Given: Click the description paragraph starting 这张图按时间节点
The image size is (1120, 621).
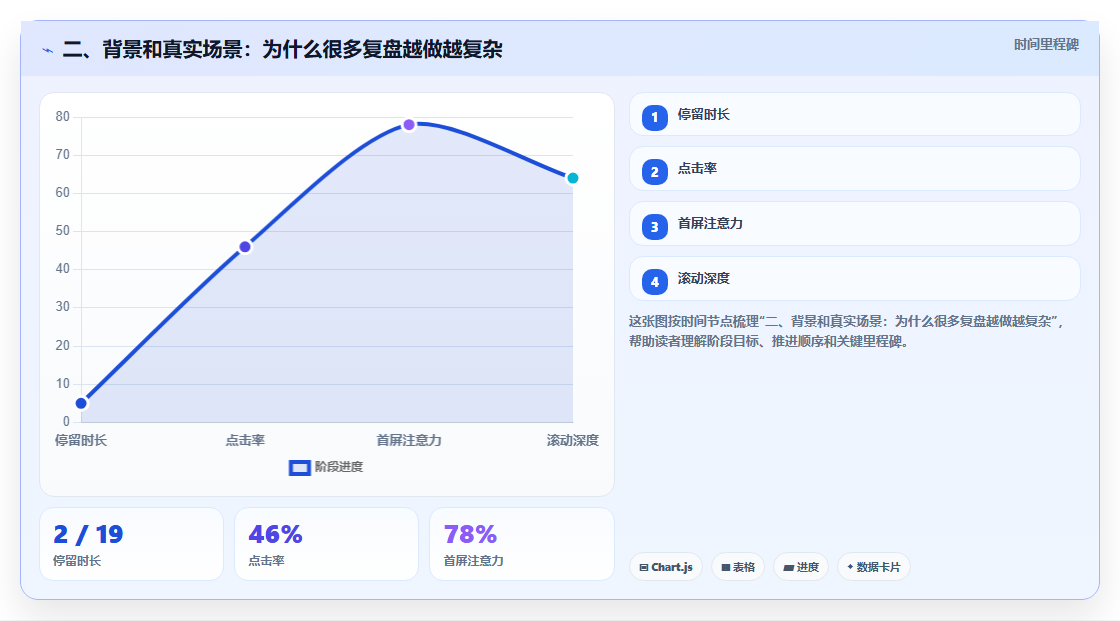Looking at the screenshot, I should point(847,332).
